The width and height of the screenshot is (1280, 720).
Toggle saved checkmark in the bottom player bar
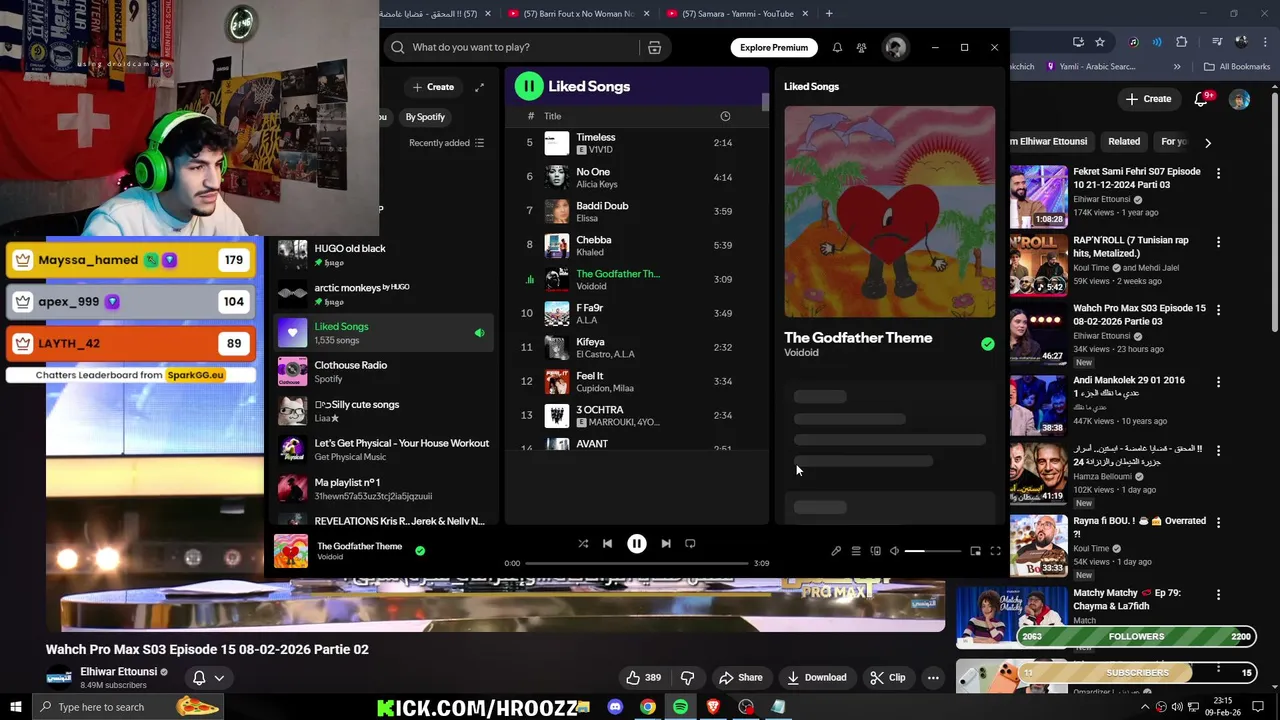coord(420,550)
